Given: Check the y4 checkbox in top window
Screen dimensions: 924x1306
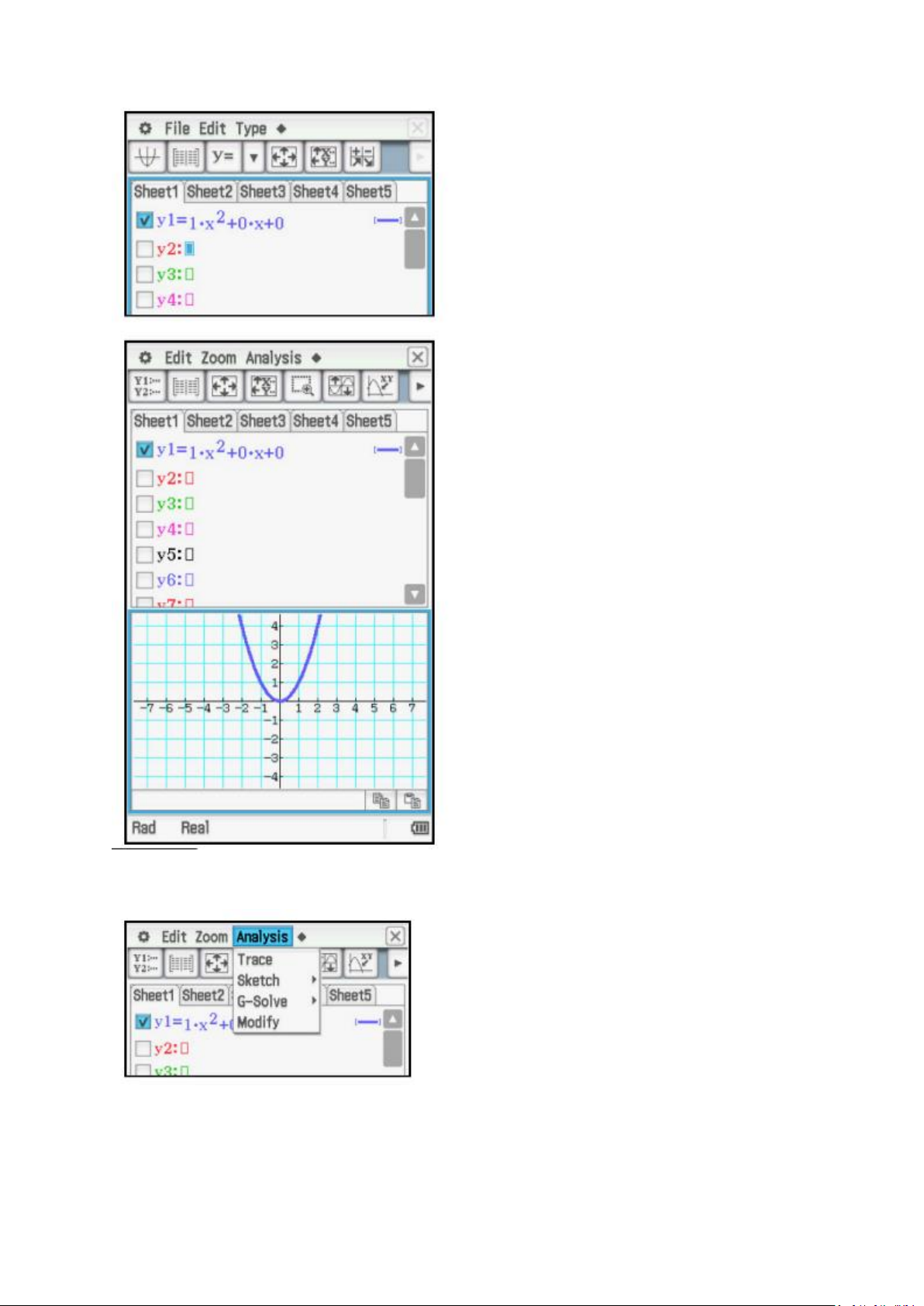Looking at the screenshot, I should click(x=144, y=300).
